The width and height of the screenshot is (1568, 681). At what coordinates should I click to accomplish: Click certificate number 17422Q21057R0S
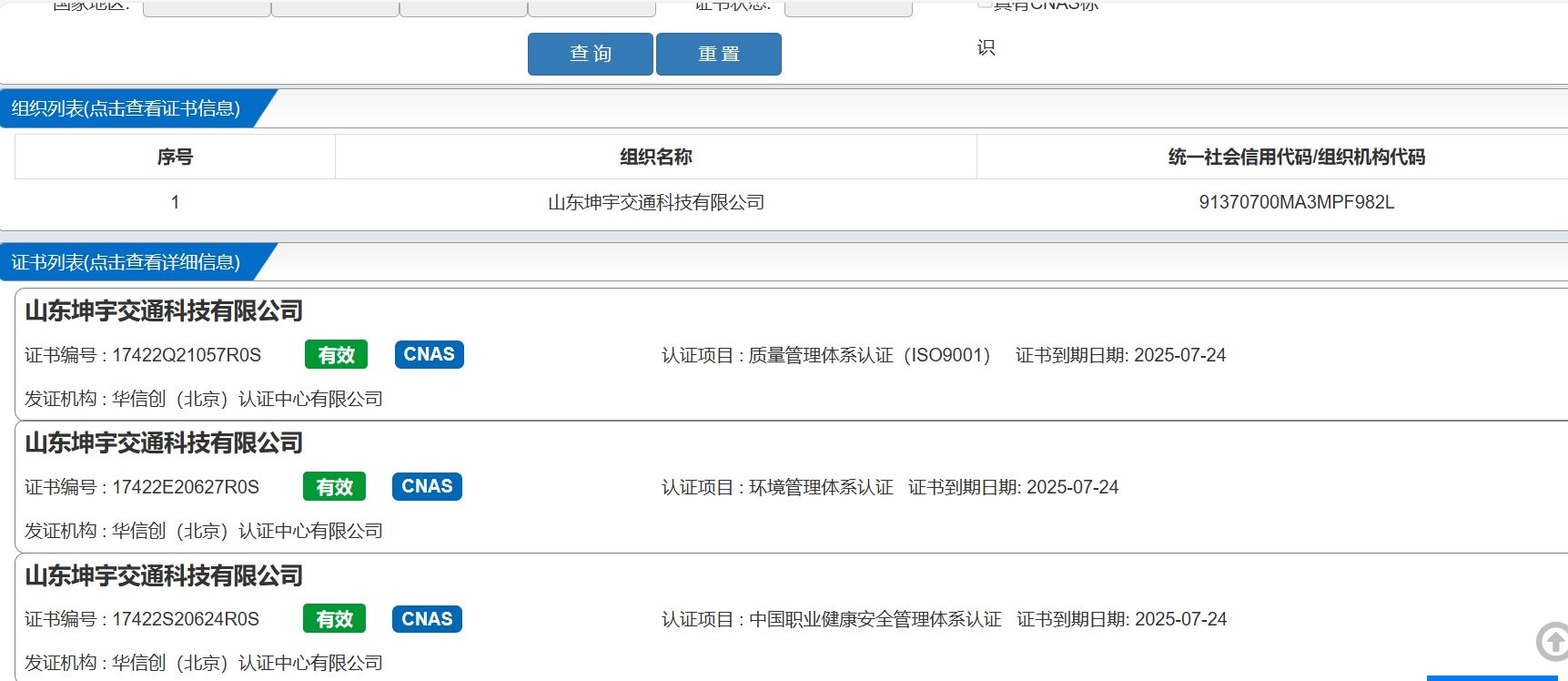(x=187, y=355)
